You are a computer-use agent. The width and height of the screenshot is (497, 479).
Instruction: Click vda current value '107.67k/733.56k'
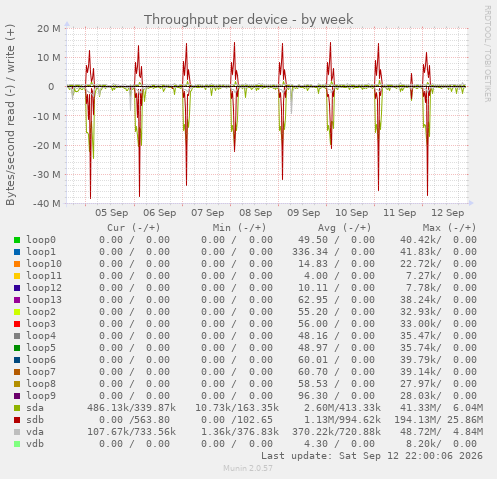[x=132, y=432]
